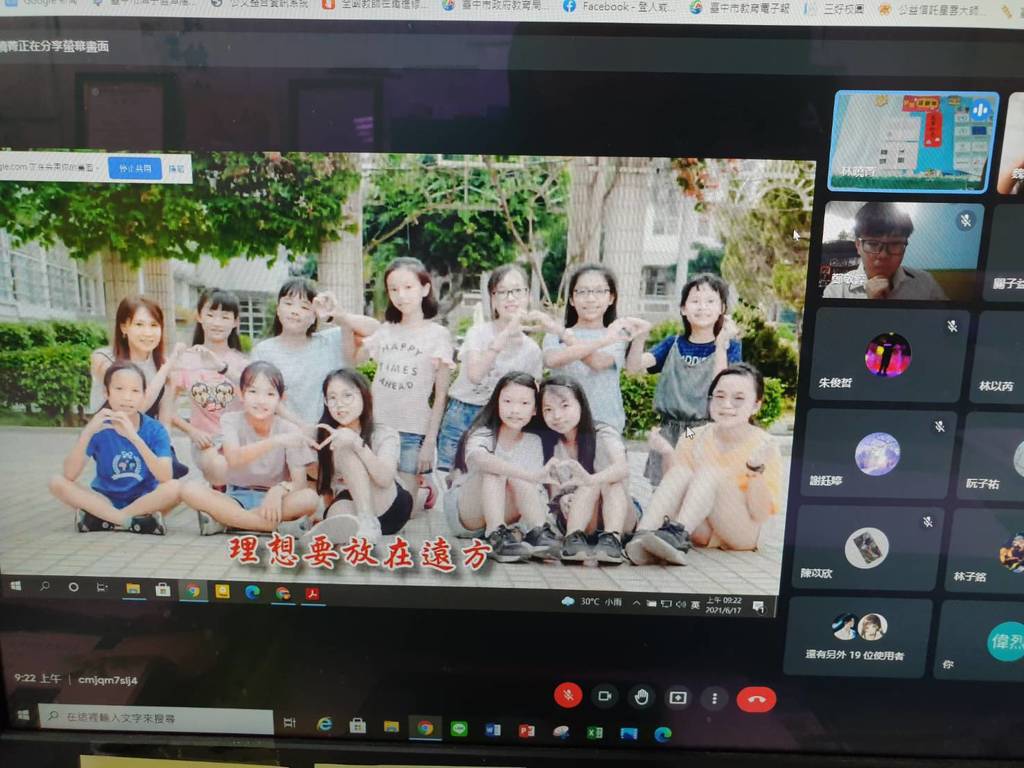This screenshot has width=1024, height=768.
Task: Toggle the camera in the Meet controls
Action: [x=605, y=696]
